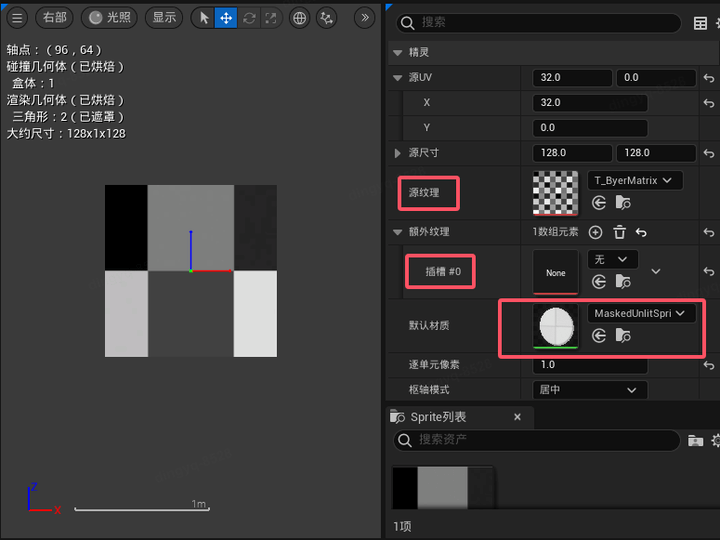Open the 显示 show flags menu
Image resolution: width=720 pixels, height=540 pixels.
click(164, 18)
